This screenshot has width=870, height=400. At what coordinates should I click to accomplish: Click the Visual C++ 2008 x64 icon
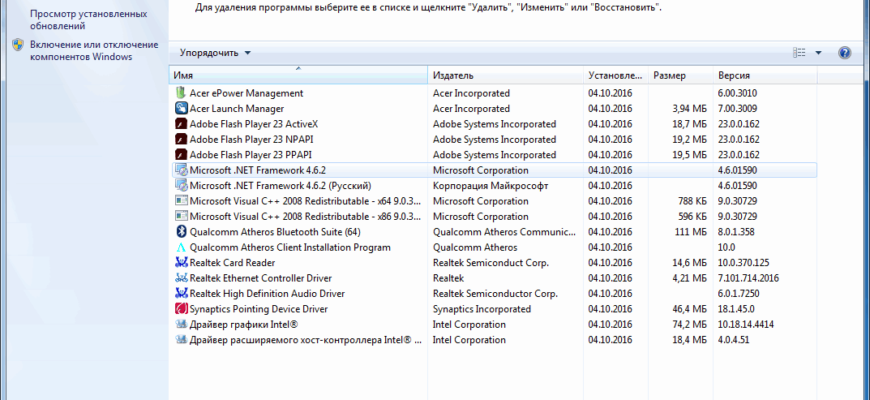point(180,201)
